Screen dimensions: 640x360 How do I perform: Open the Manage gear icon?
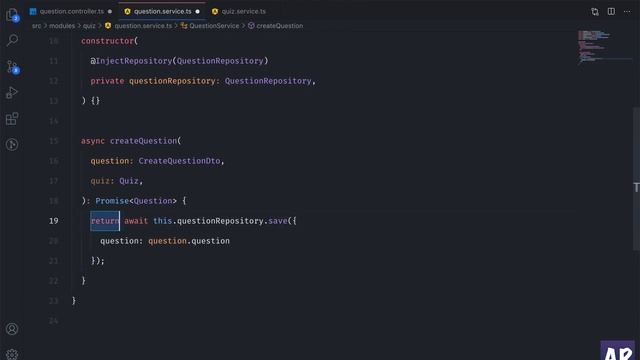coord(12,354)
